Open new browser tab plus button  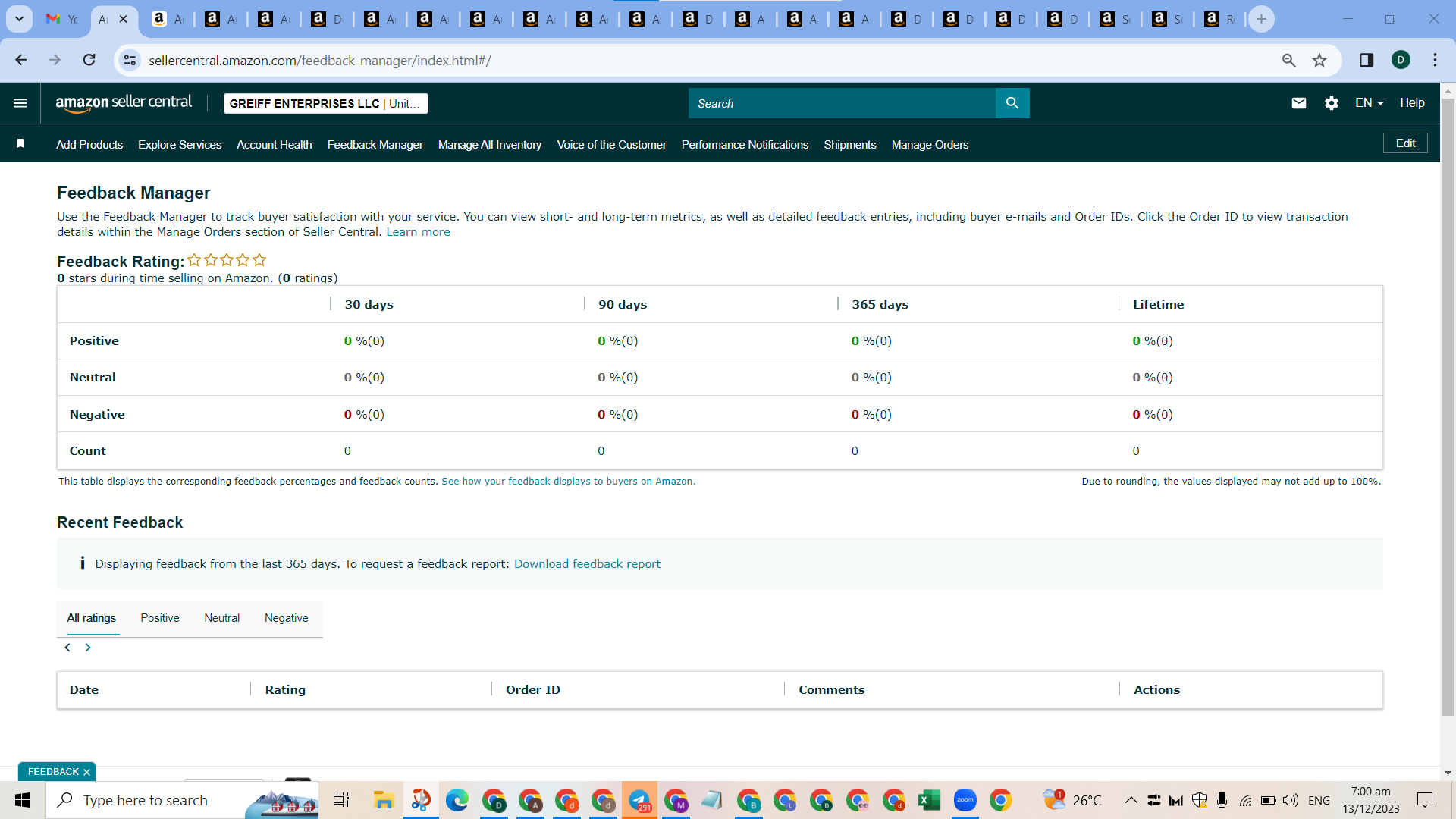(1261, 19)
